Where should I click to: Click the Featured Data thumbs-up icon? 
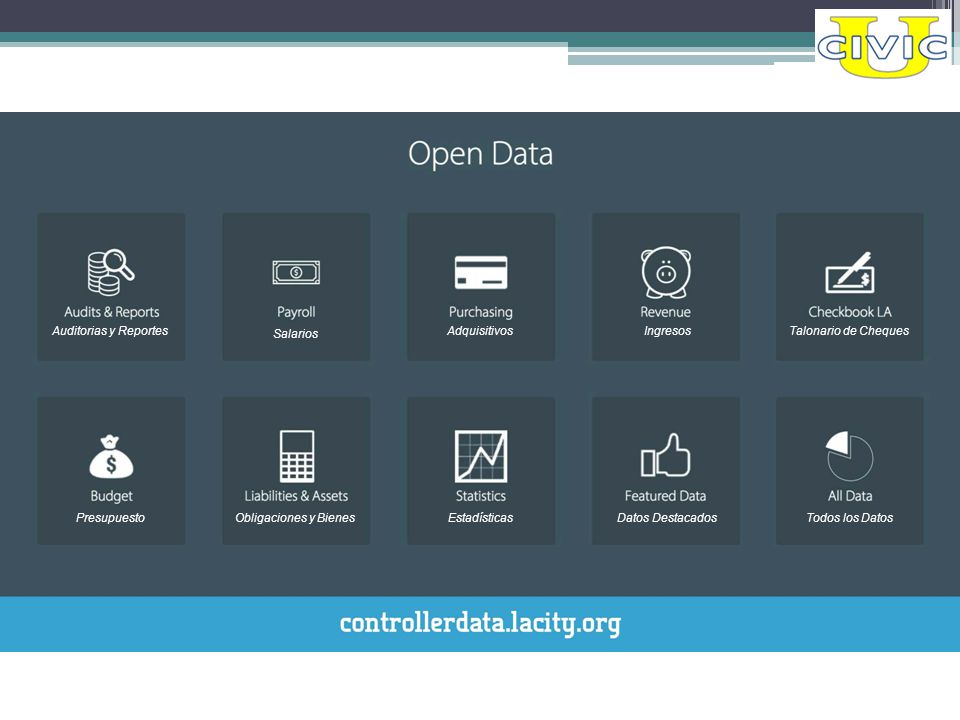[x=666, y=455]
